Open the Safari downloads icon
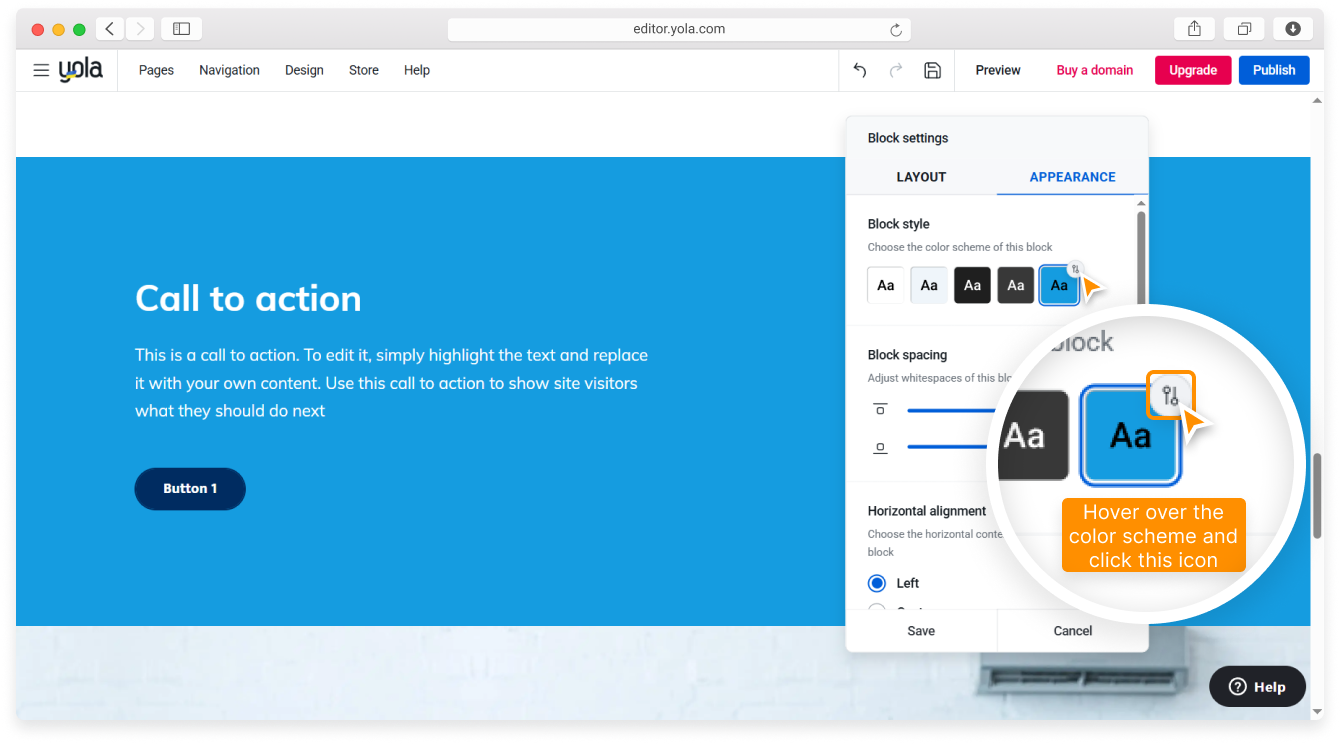Viewport: 1340px width, 744px height. tap(1292, 29)
